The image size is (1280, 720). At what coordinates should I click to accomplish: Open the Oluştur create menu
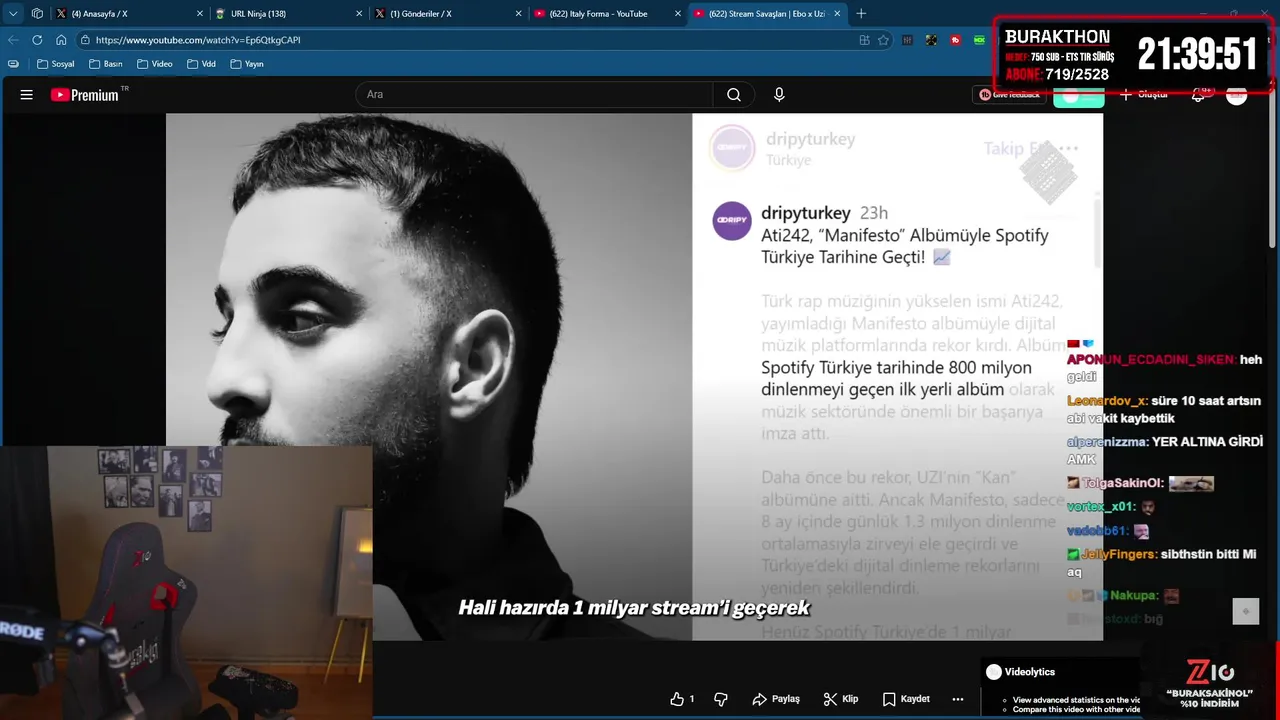[x=1144, y=95]
